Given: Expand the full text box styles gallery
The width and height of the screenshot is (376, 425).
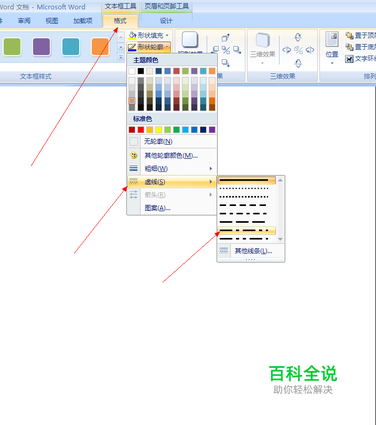Looking at the screenshot, I should tap(121, 57).
